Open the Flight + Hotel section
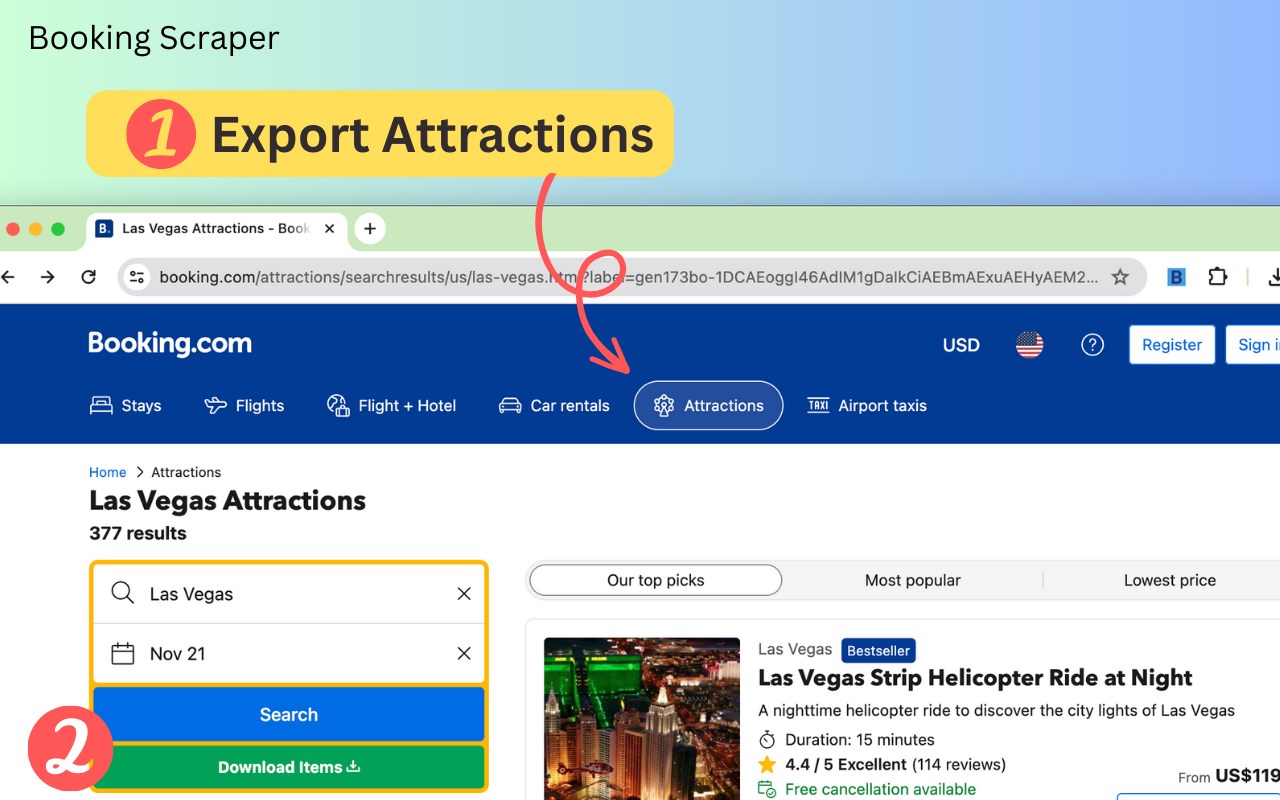The image size is (1280, 800). point(392,406)
